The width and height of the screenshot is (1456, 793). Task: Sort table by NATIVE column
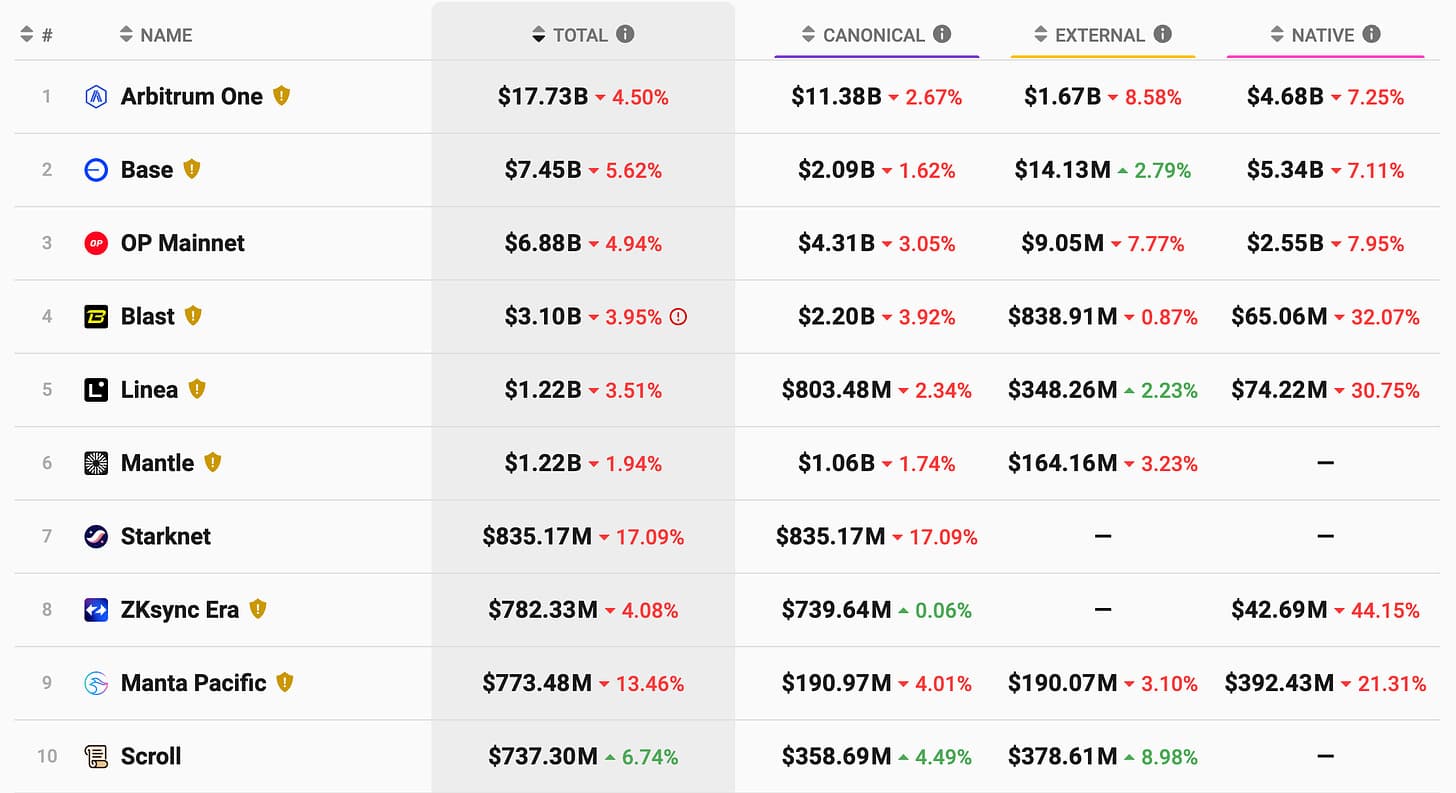coord(1312,35)
